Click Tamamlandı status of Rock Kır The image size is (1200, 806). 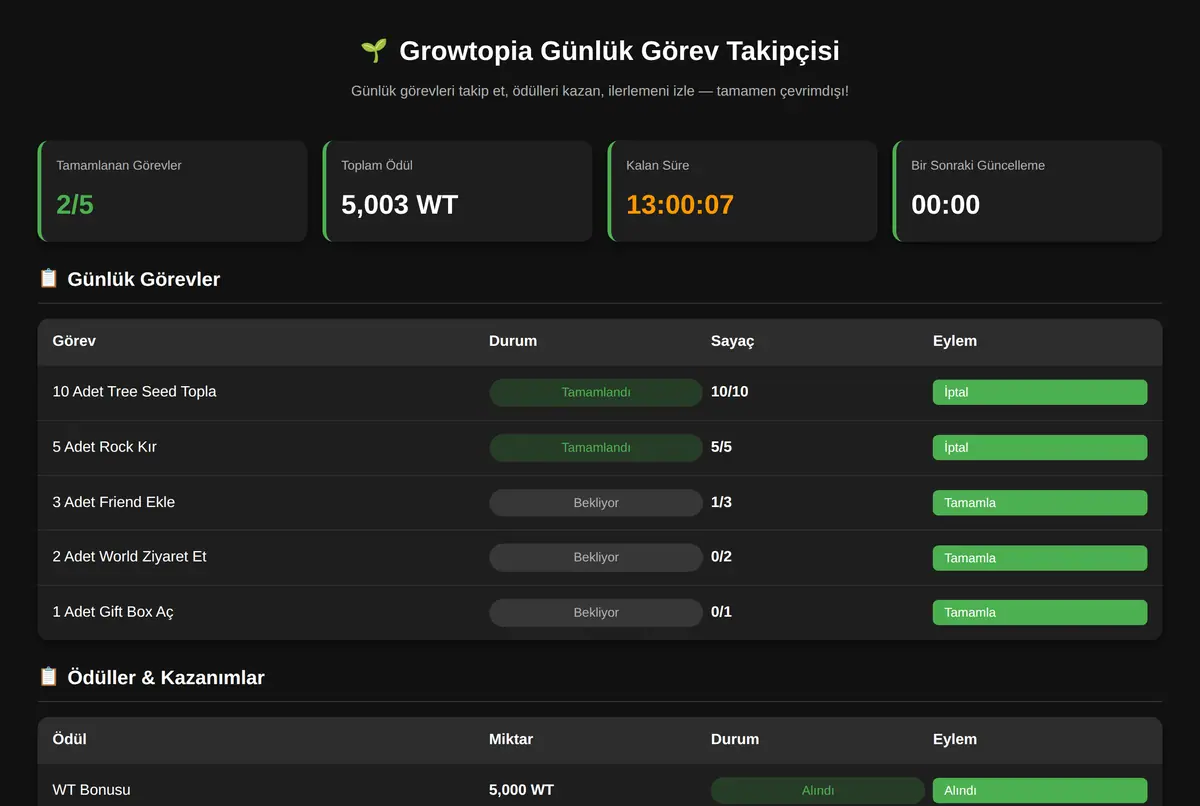pyautogui.click(x=596, y=447)
